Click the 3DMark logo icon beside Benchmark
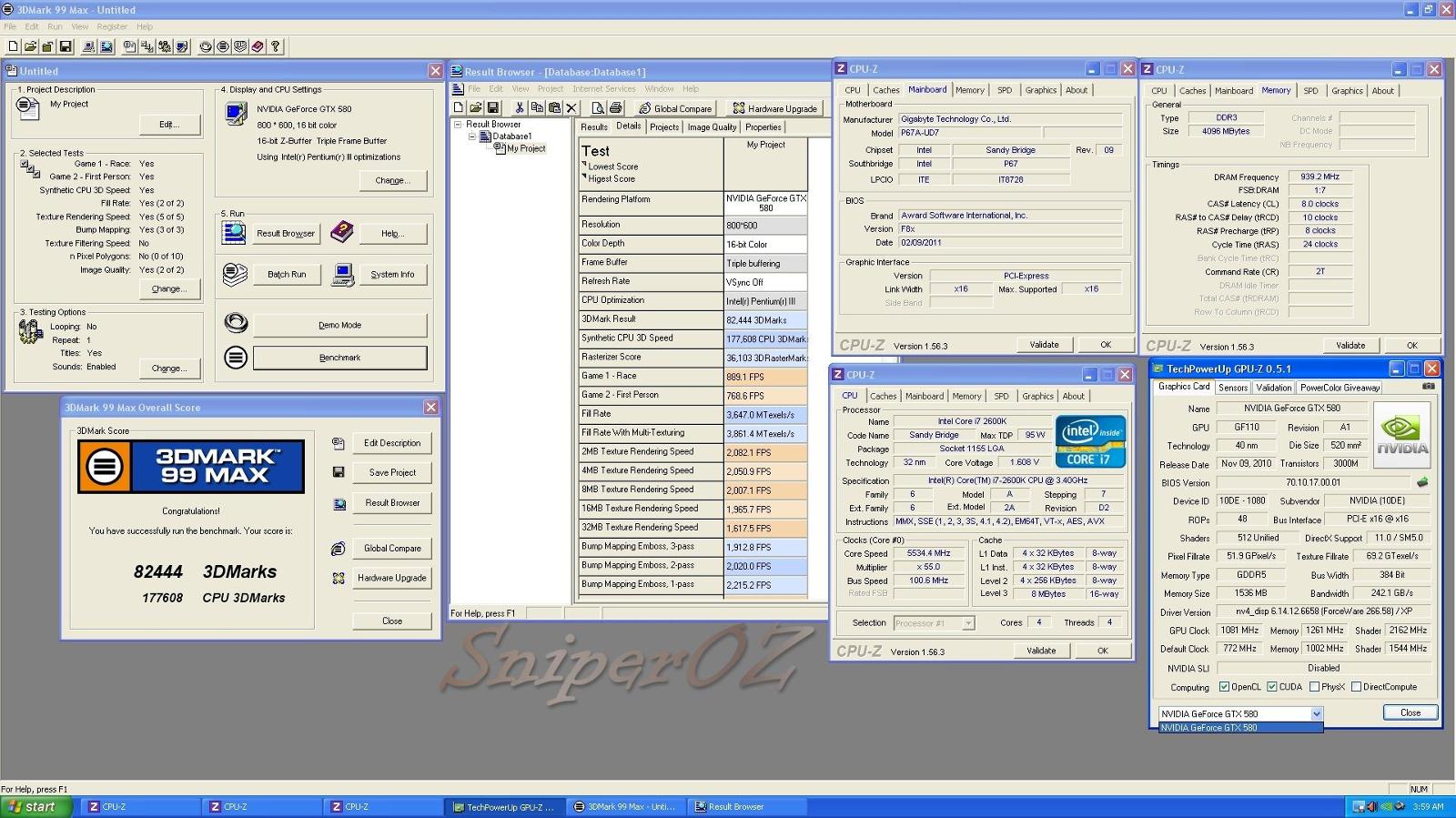This screenshot has height=818, width=1456. 236,358
